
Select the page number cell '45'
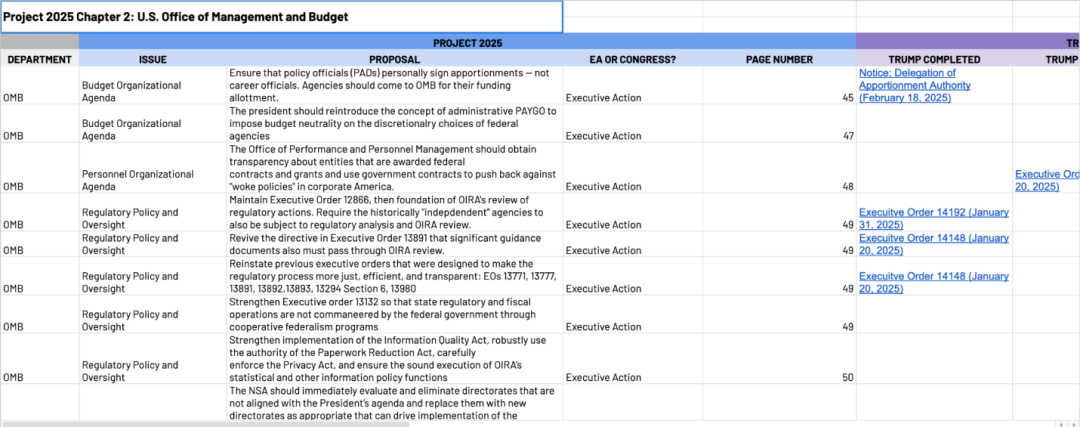[779, 85]
